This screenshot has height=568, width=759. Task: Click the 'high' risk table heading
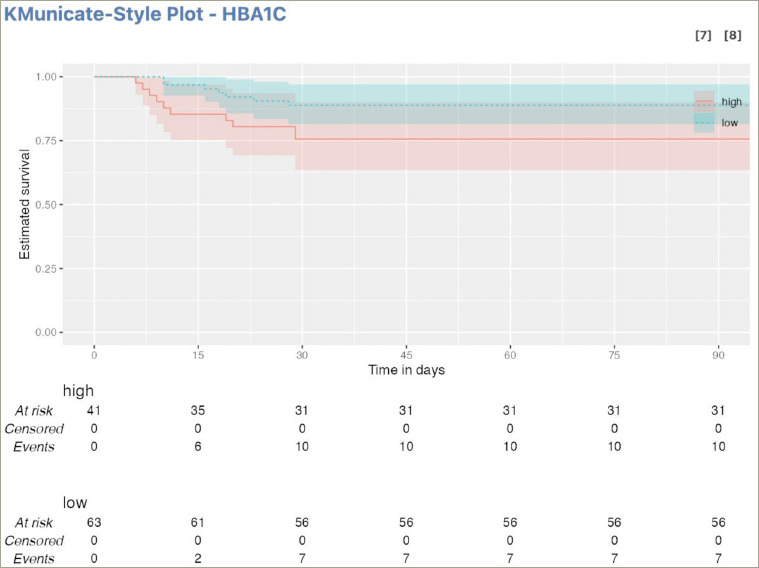coord(77,390)
